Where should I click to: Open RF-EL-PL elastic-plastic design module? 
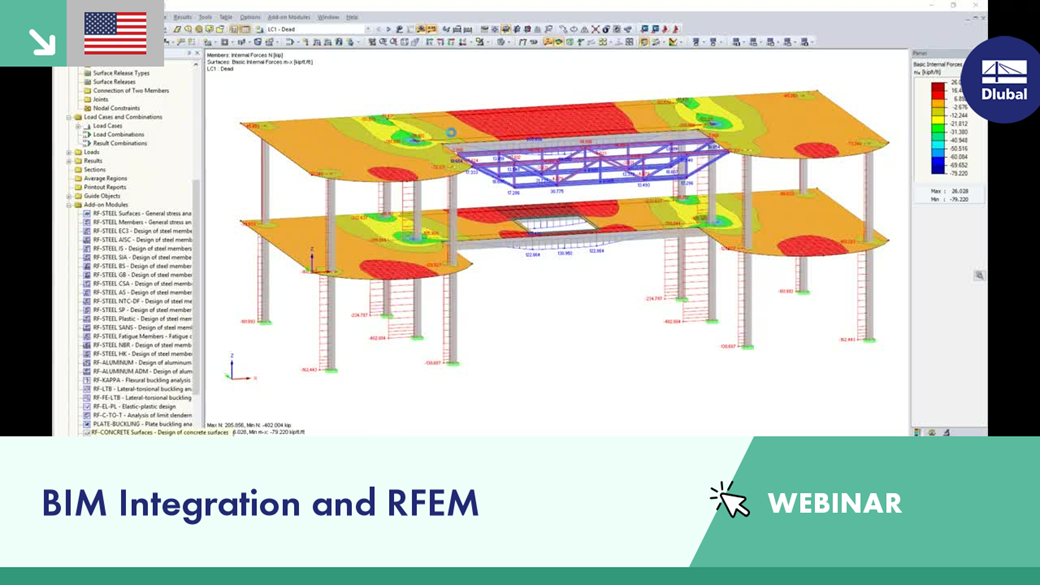(134, 407)
